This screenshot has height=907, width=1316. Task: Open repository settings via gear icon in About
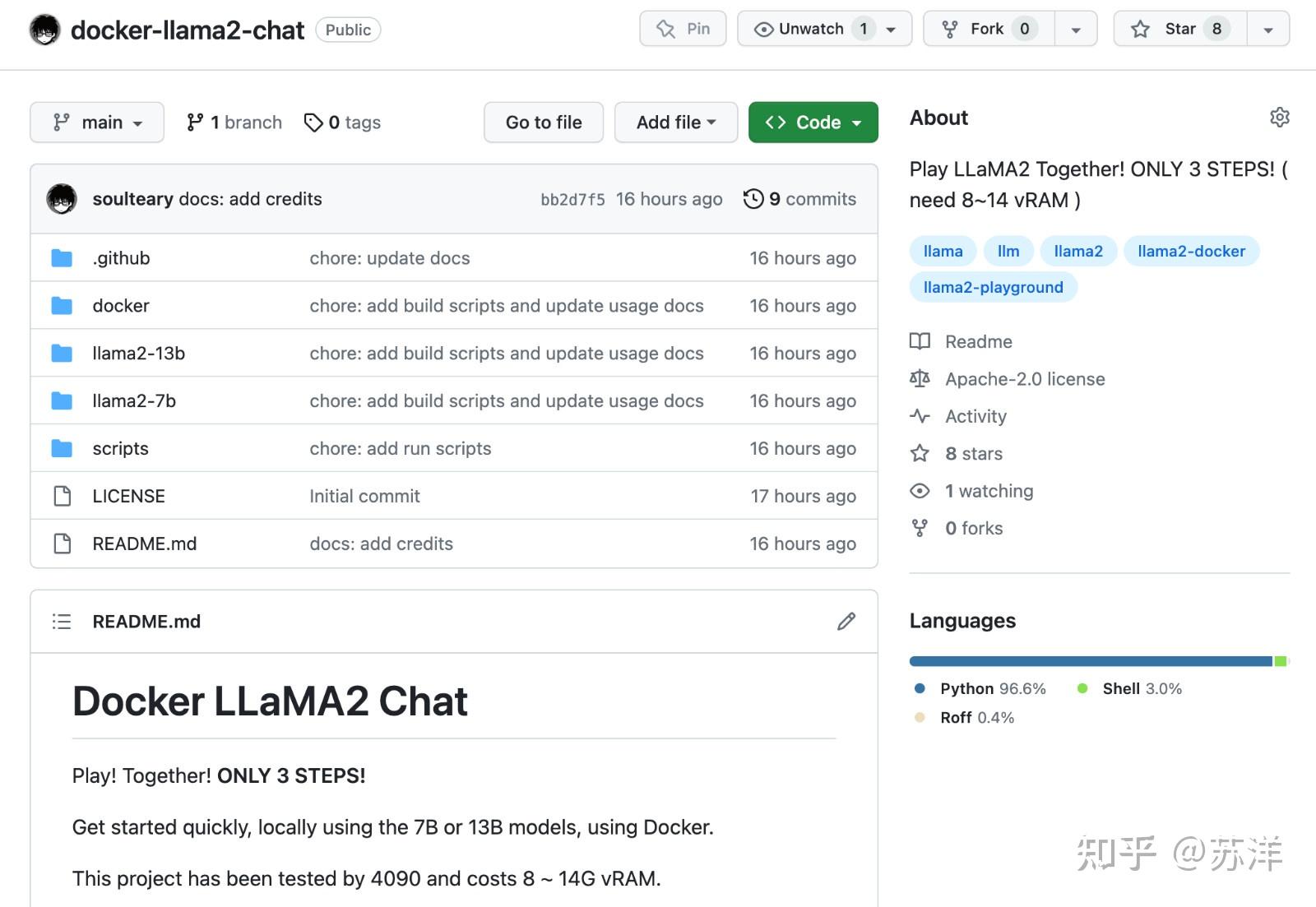coord(1280,118)
